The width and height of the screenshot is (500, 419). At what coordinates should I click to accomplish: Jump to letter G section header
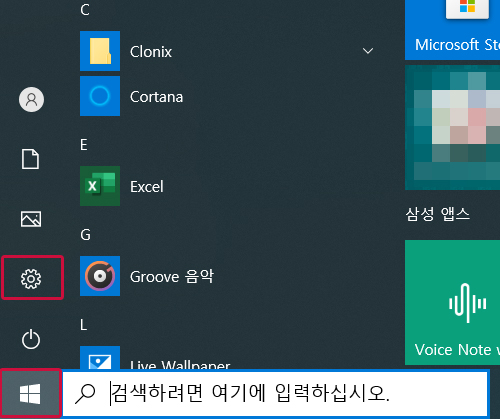[x=85, y=235]
